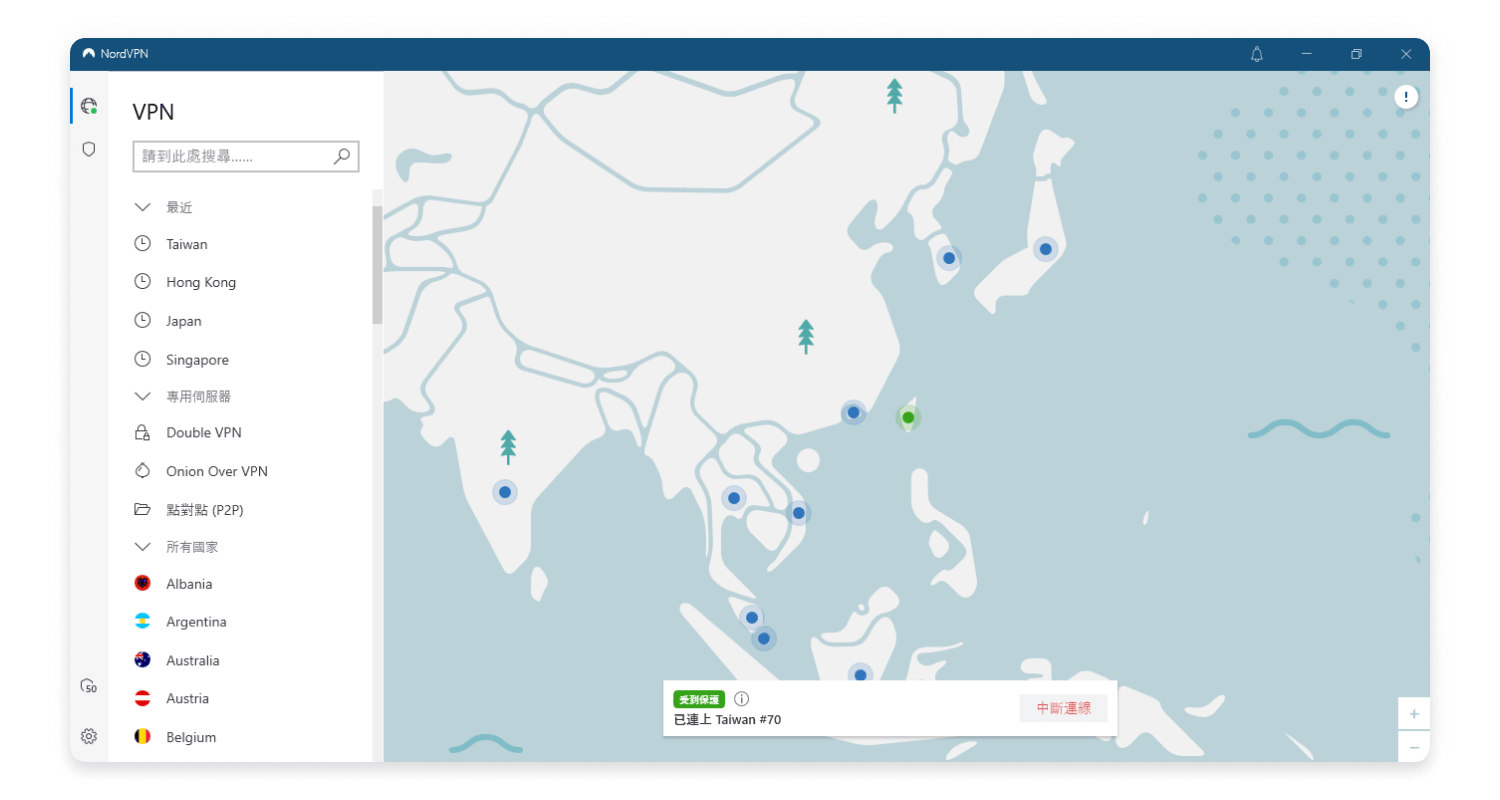This screenshot has width=1500, height=800.
Task: Open the settings gear in the sidebar
Action: (89, 736)
